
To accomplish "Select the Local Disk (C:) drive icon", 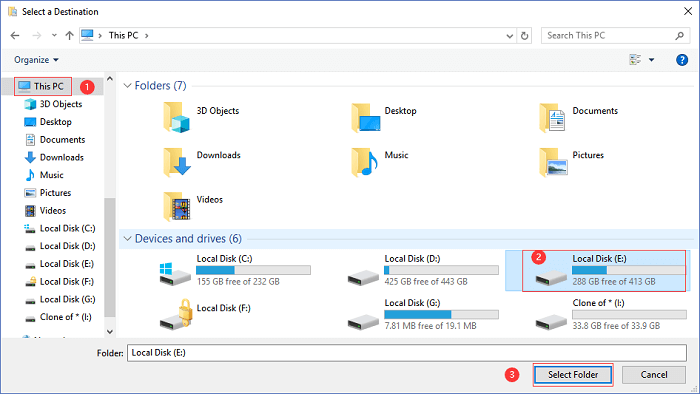I will tap(175, 274).
